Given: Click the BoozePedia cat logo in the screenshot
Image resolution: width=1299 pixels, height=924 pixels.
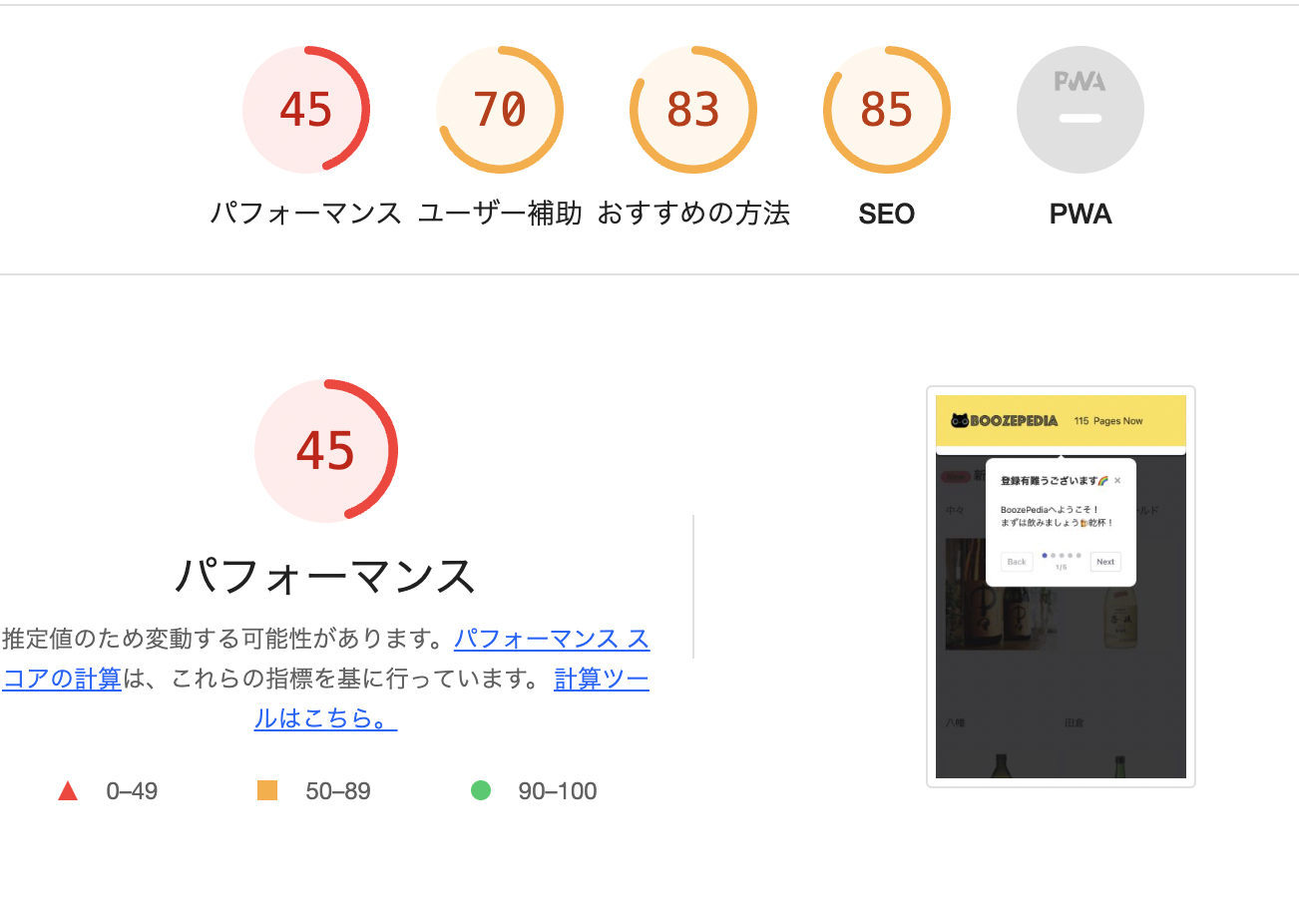Looking at the screenshot, I should (961, 420).
